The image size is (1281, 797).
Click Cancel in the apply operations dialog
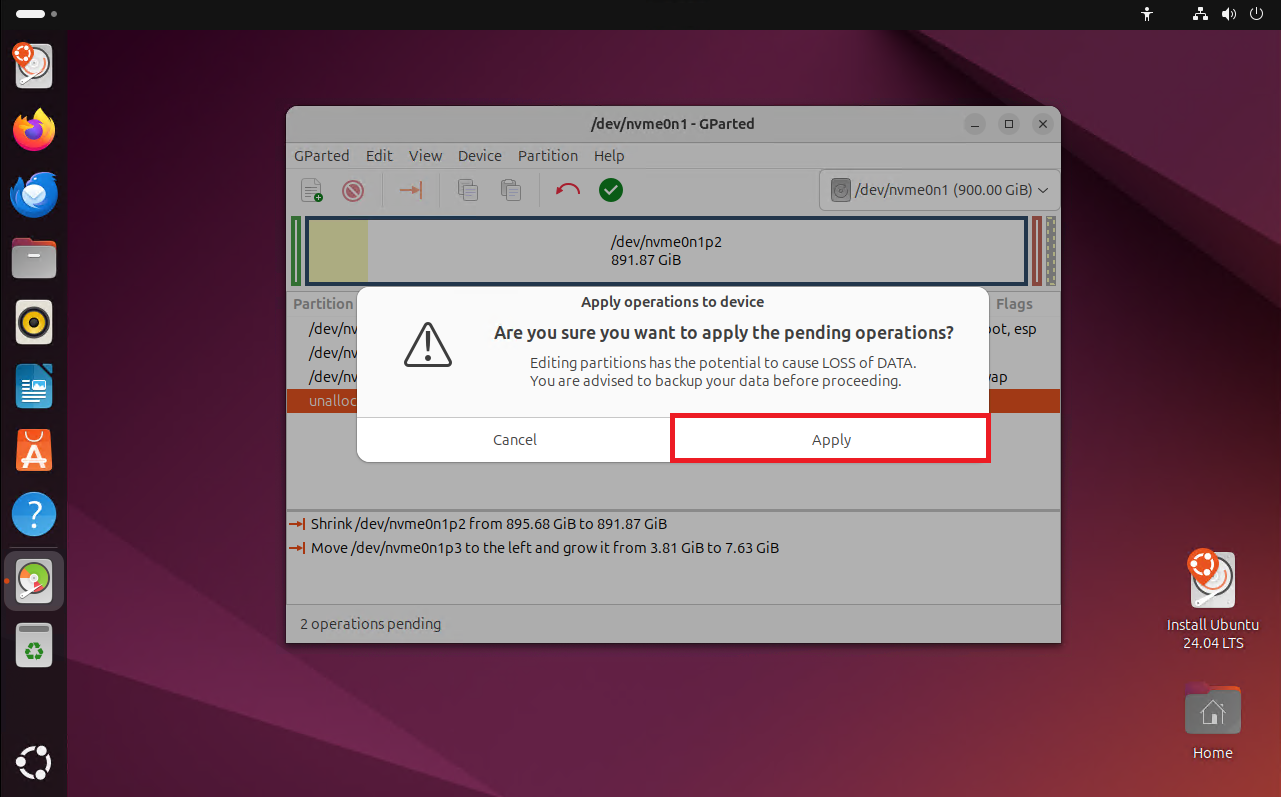point(515,440)
